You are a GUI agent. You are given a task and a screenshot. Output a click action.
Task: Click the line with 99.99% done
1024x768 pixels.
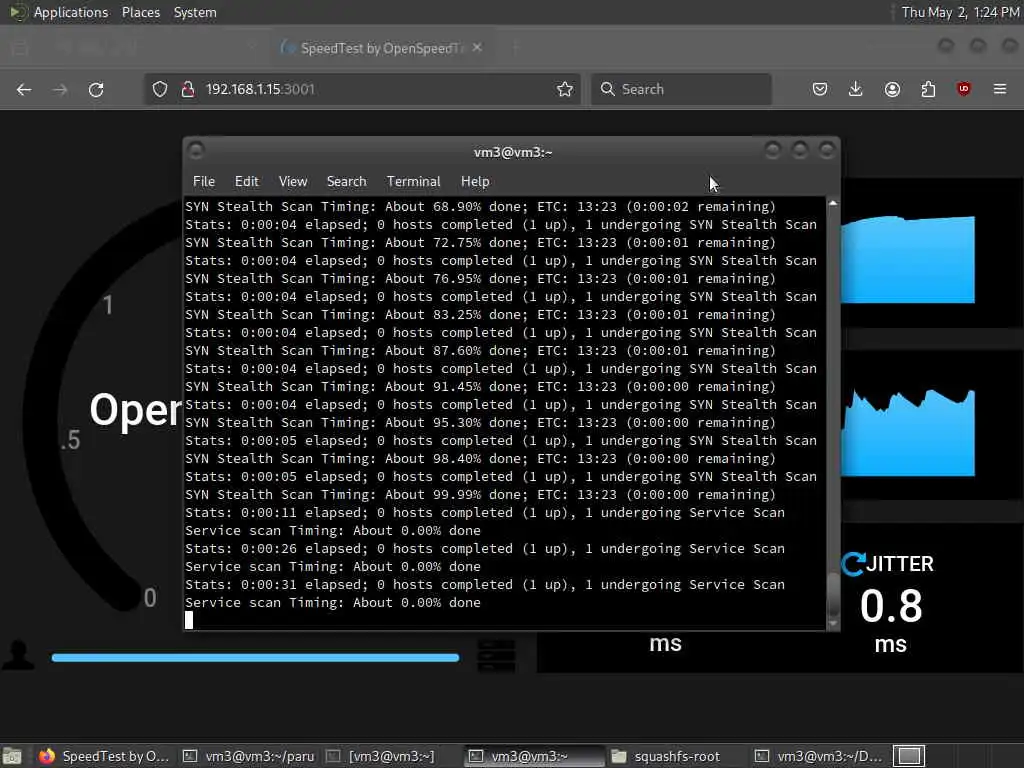(481, 495)
